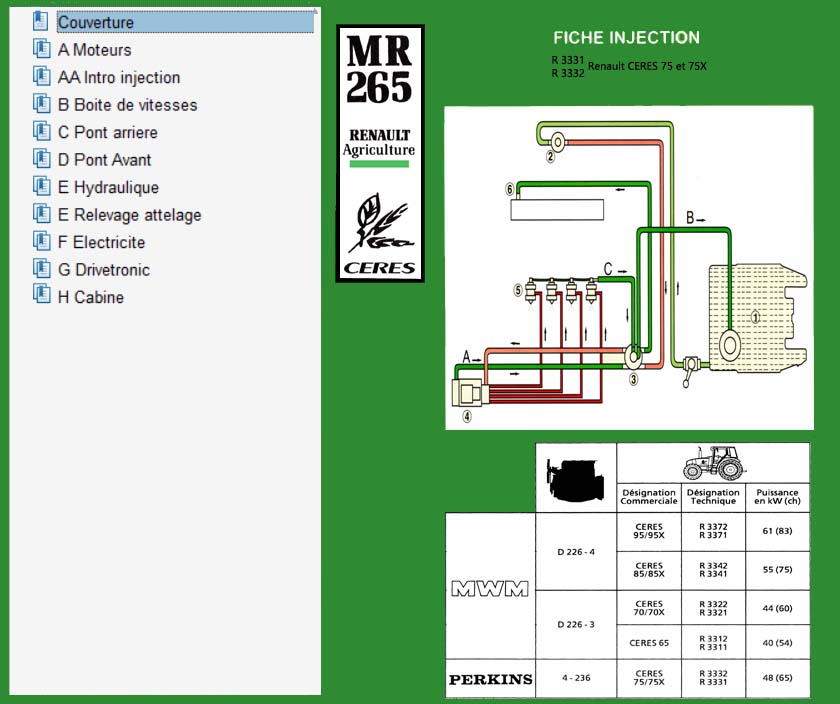The height and width of the screenshot is (704, 840).
Task: Click the CERES 75/75X cell
Action: (x=649, y=678)
